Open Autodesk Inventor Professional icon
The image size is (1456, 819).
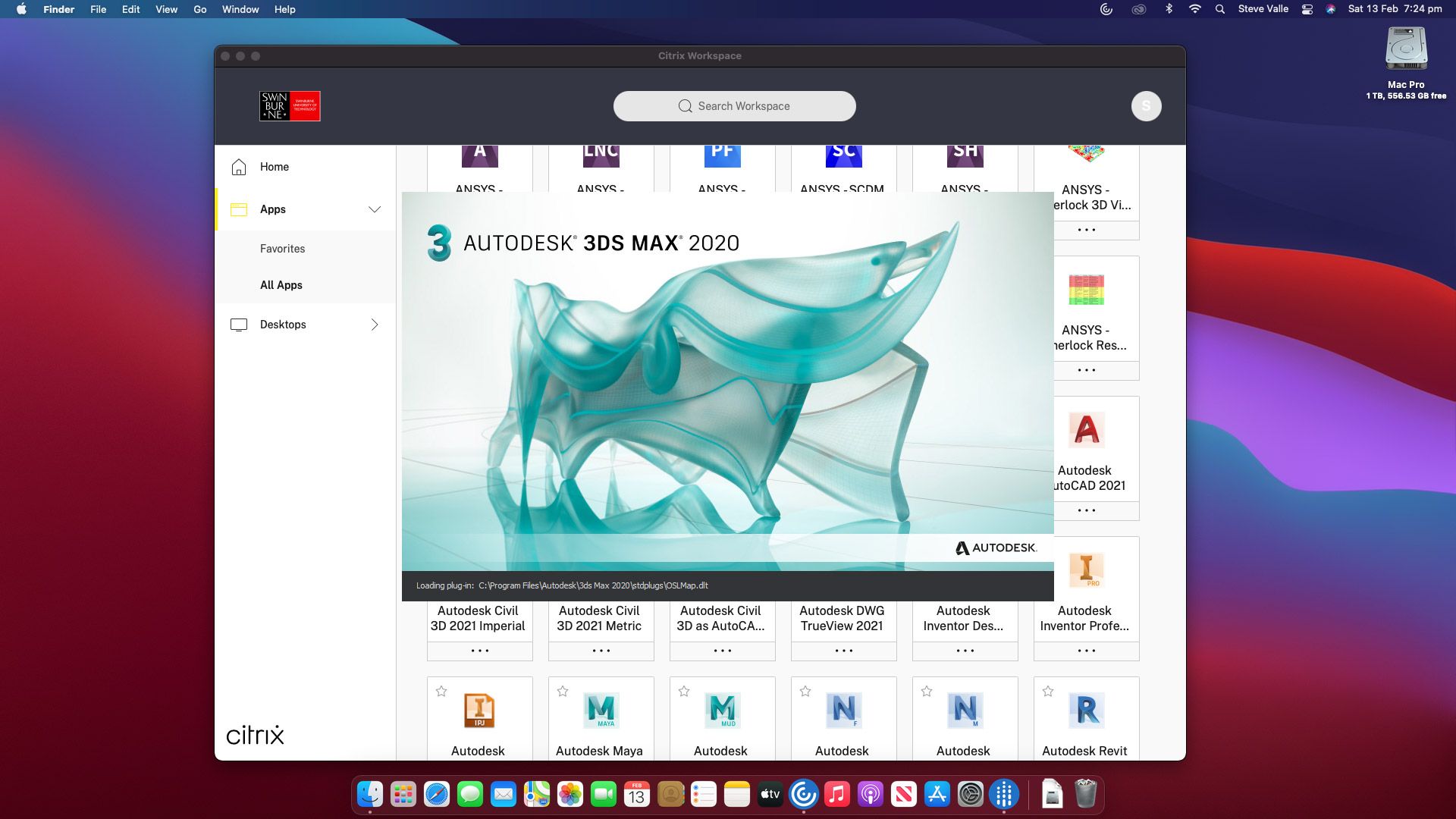tap(1086, 570)
